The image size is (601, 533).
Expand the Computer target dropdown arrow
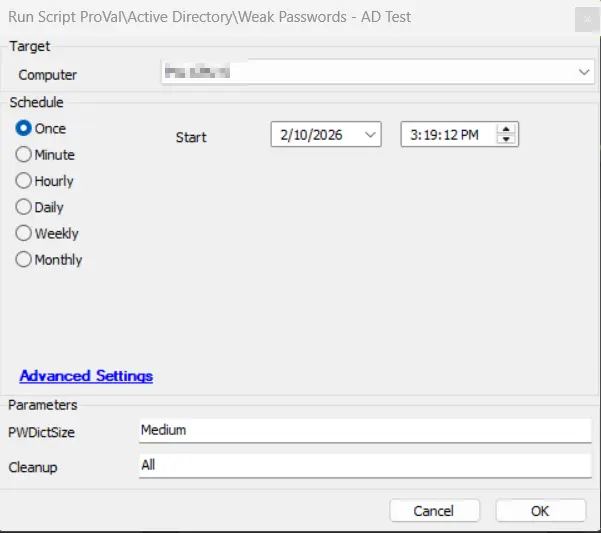[x=583, y=73]
